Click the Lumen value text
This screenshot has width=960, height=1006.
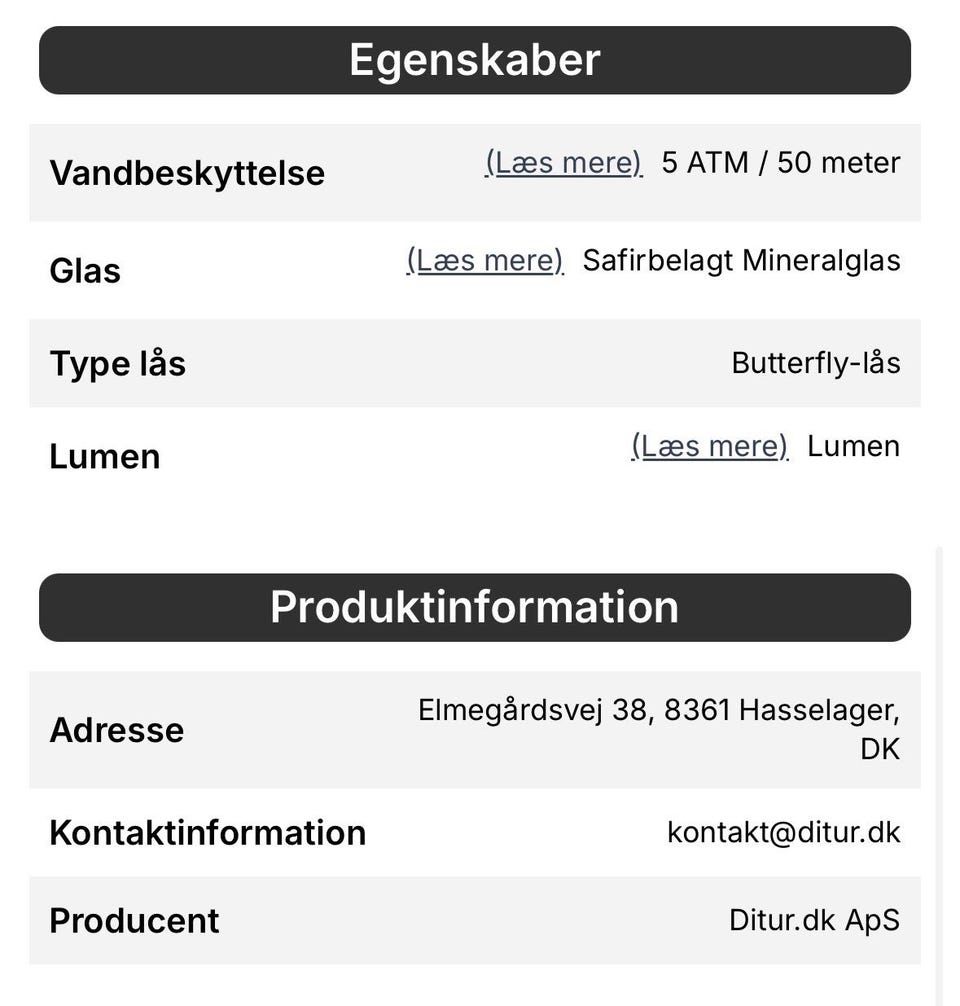(853, 447)
